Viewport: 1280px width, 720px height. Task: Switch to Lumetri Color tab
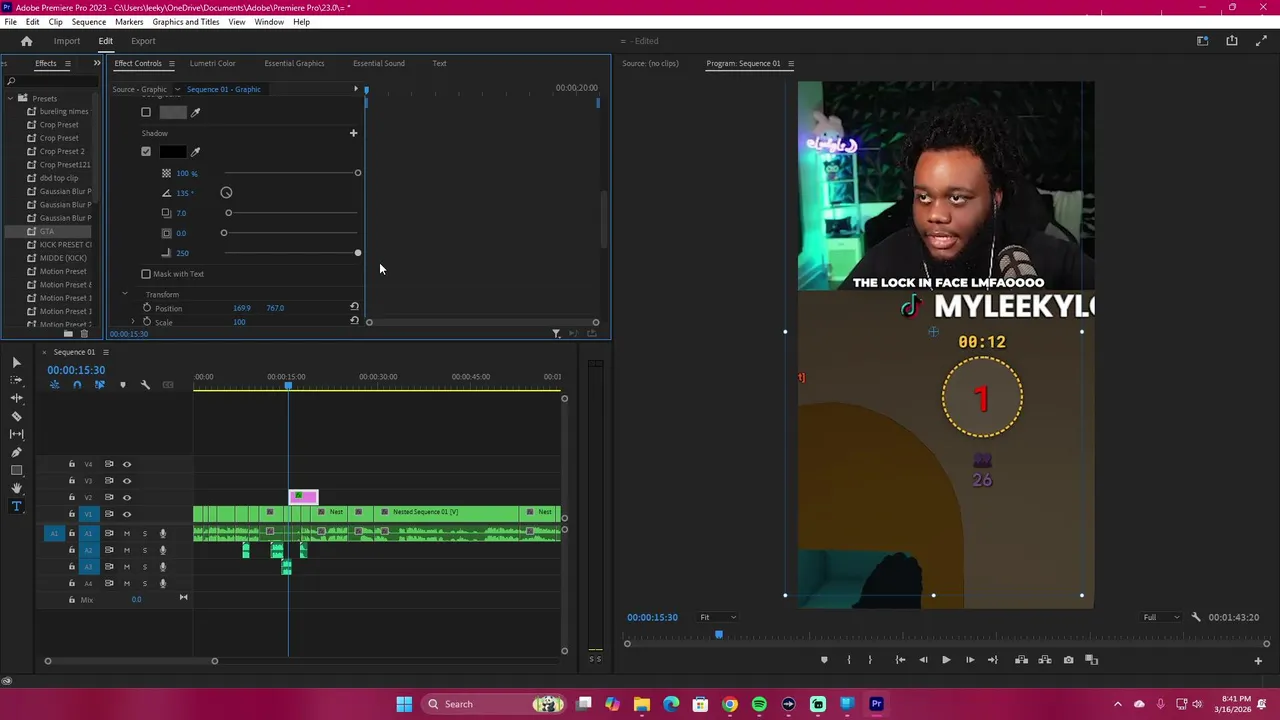(x=213, y=63)
